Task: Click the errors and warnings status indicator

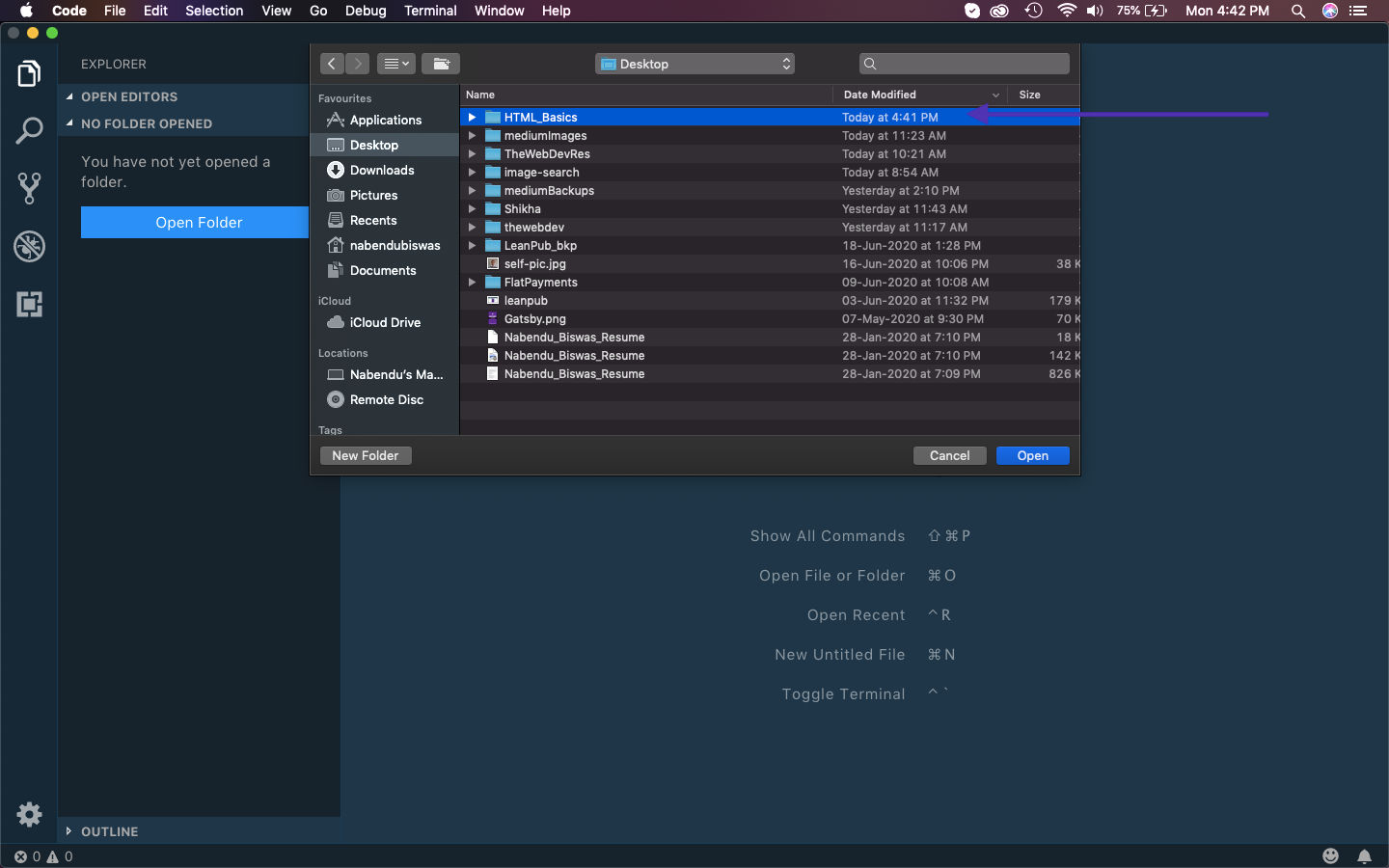Action: point(43,856)
